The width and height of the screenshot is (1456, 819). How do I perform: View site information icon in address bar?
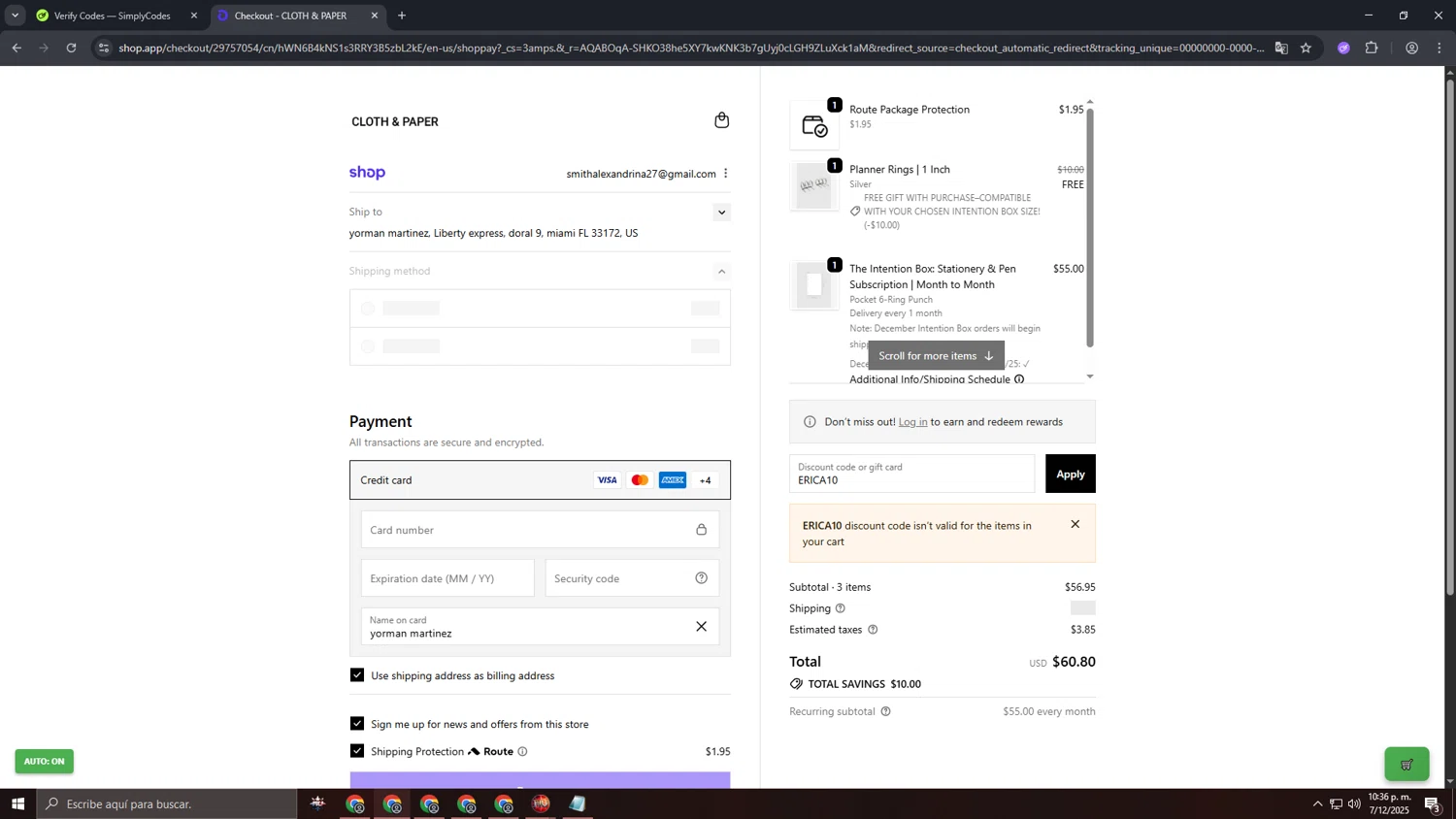[x=105, y=48]
